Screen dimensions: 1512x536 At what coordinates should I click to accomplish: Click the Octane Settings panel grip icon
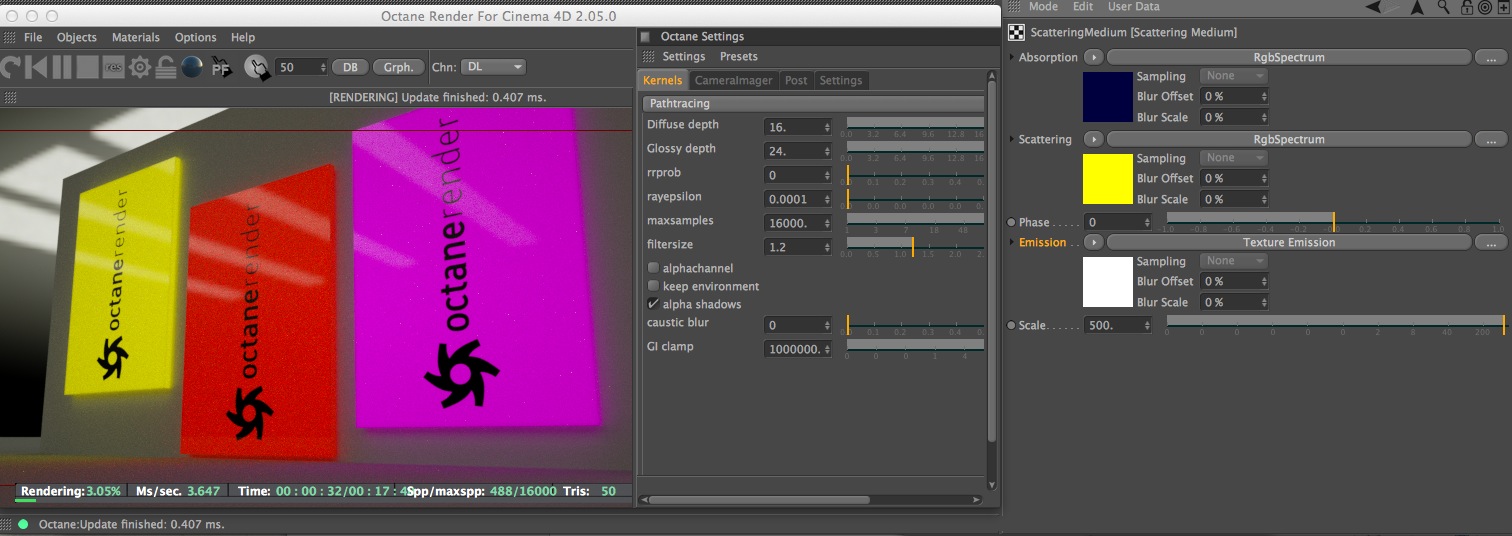point(648,57)
